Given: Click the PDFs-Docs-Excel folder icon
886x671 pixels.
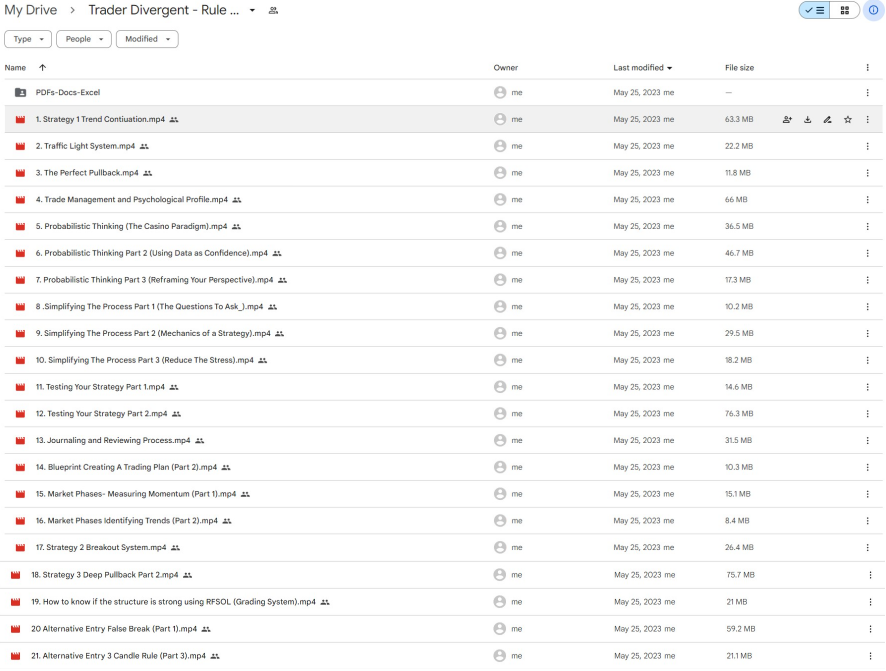Looking at the screenshot, I should pos(20,93).
